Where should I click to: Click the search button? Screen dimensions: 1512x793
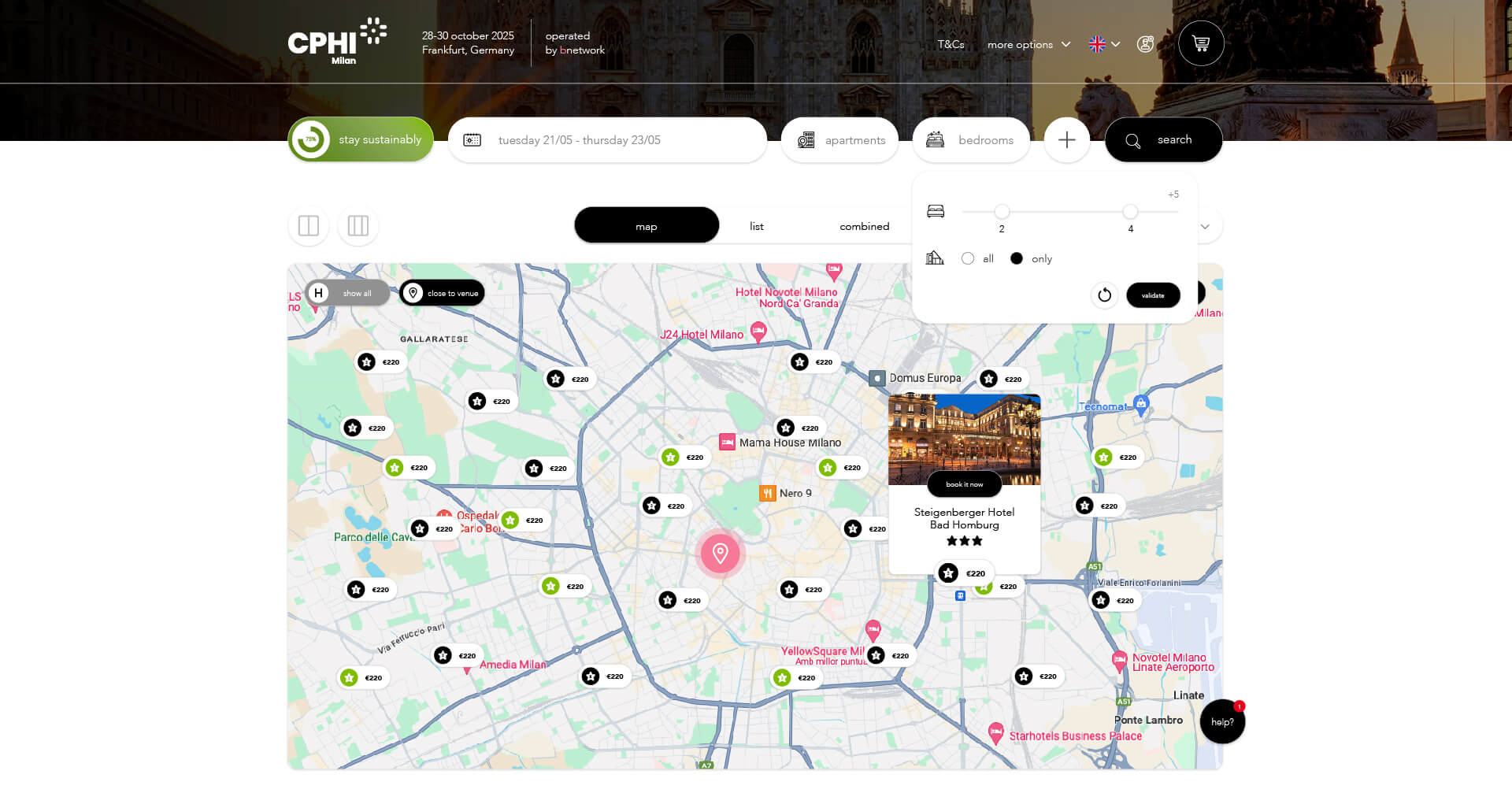pyautogui.click(x=1164, y=140)
